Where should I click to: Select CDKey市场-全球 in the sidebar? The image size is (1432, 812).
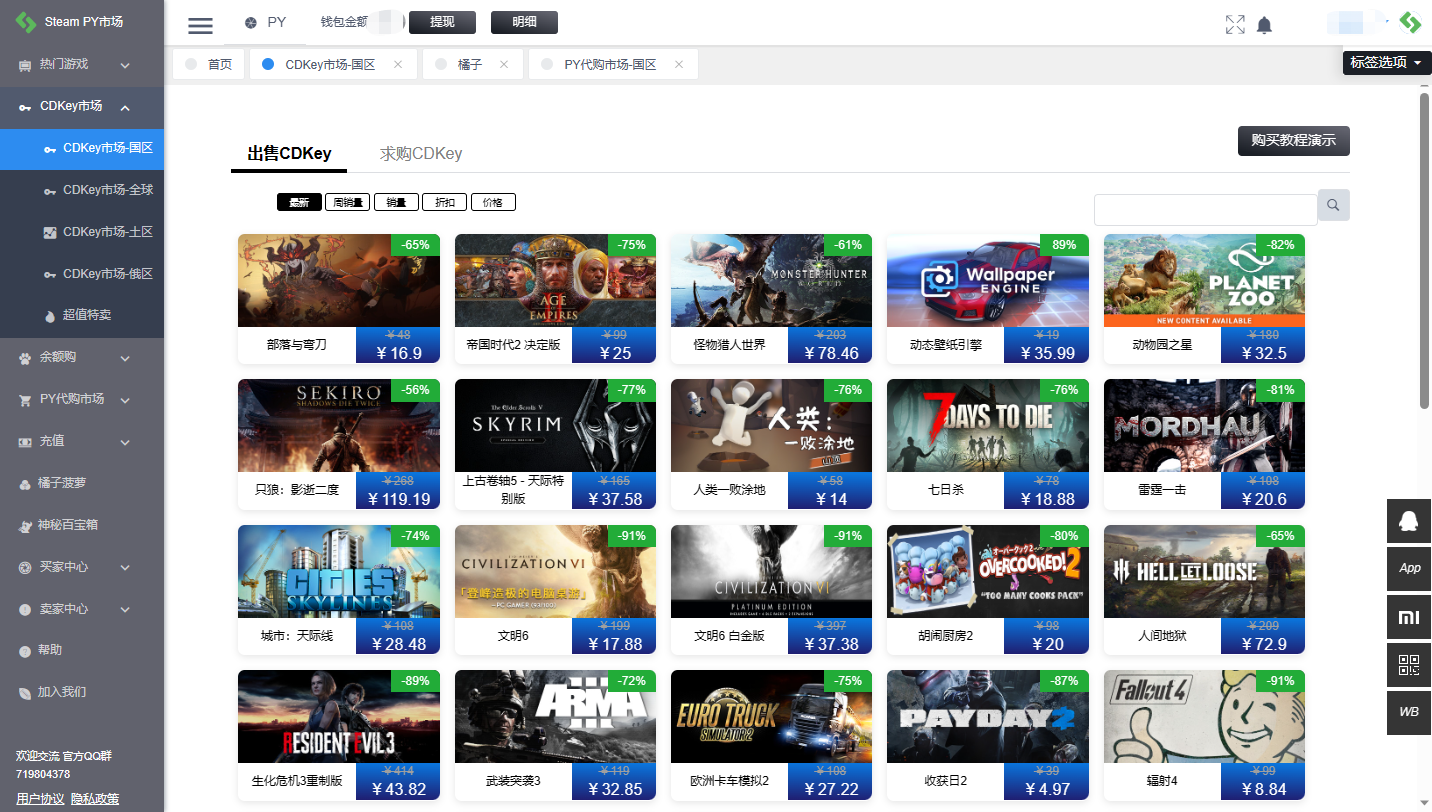[x=107, y=190]
